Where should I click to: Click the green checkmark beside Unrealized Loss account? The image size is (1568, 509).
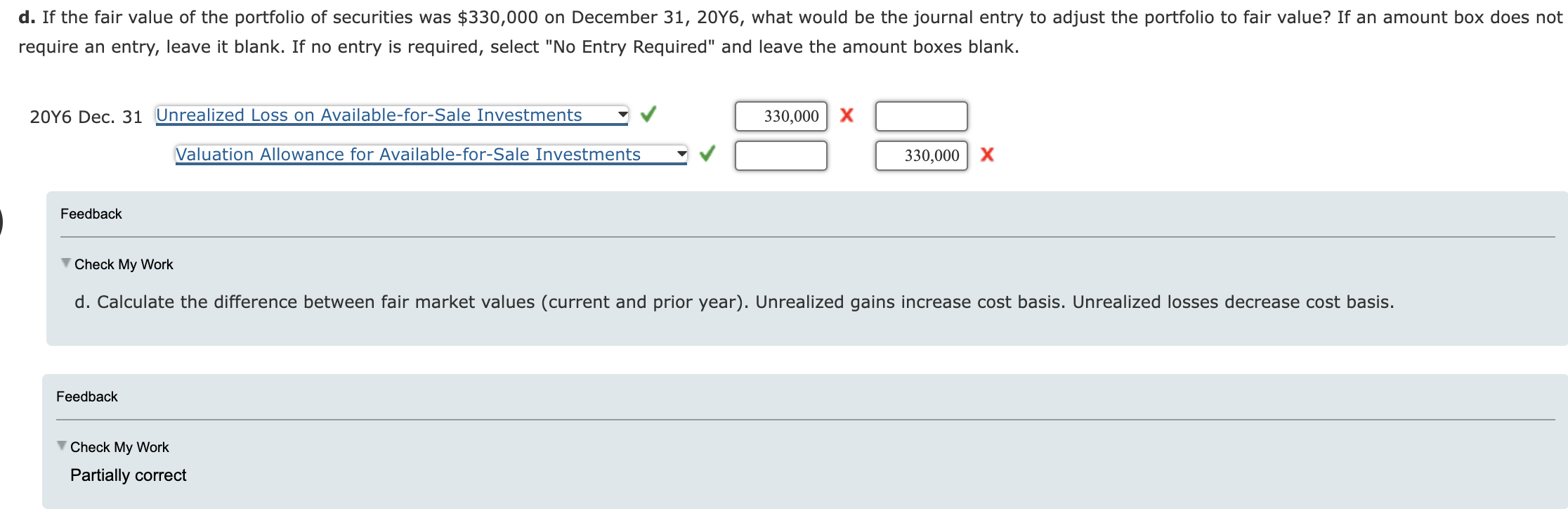[650, 115]
